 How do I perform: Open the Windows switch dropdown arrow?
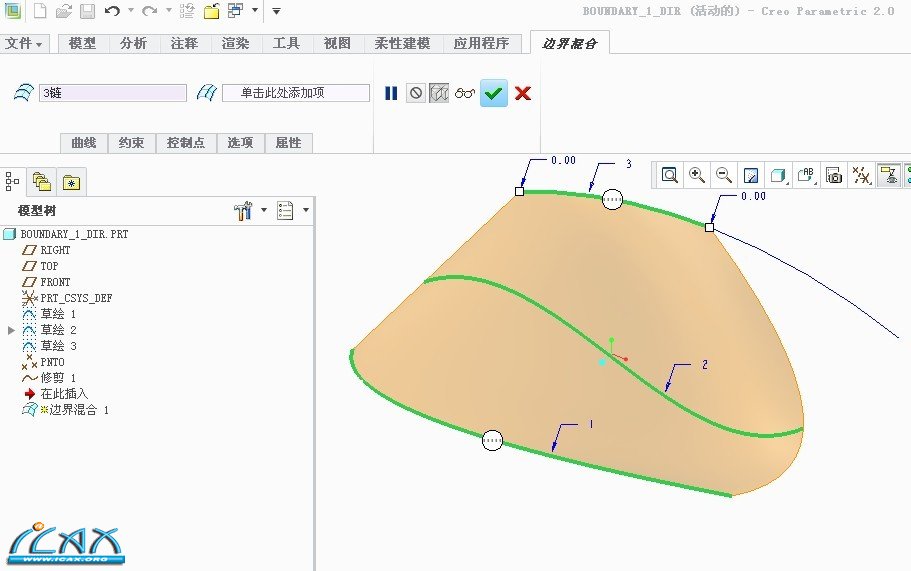pyautogui.click(x=254, y=10)
